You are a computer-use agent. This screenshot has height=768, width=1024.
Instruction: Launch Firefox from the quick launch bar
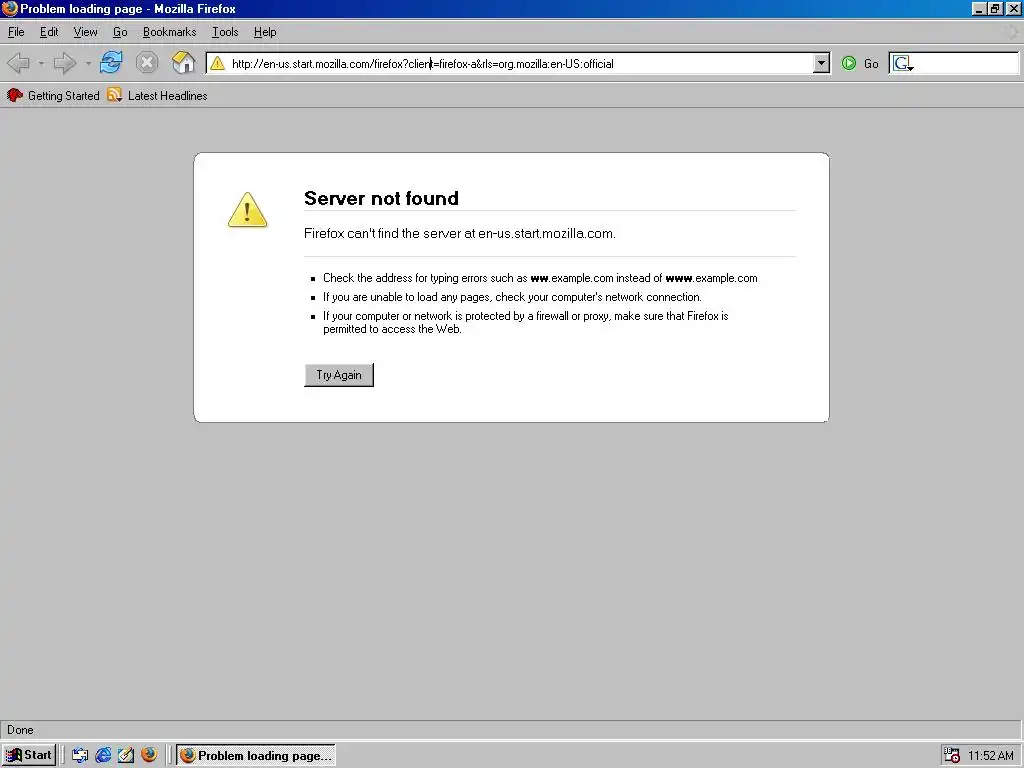click(x=149, y=755)
